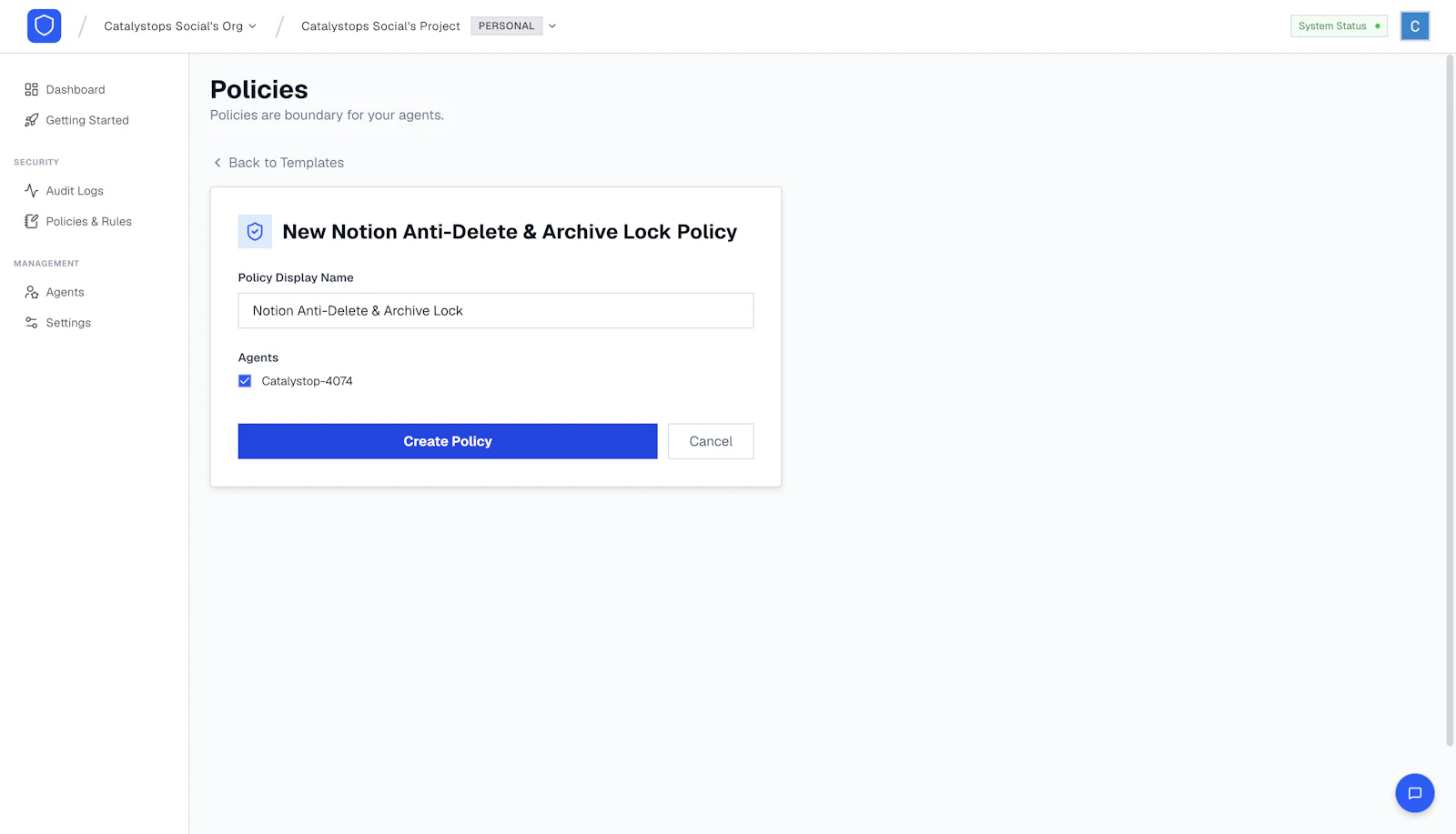Click the Catalystop-4074 agent label
Viewport: 1456px width, 834px height.
click(307, 381)
